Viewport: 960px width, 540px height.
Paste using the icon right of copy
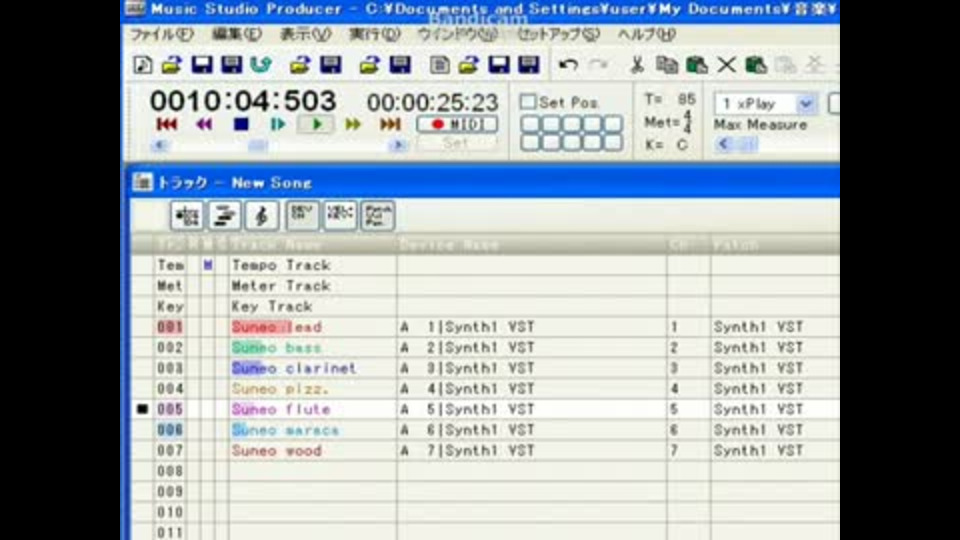coord(696,64)
